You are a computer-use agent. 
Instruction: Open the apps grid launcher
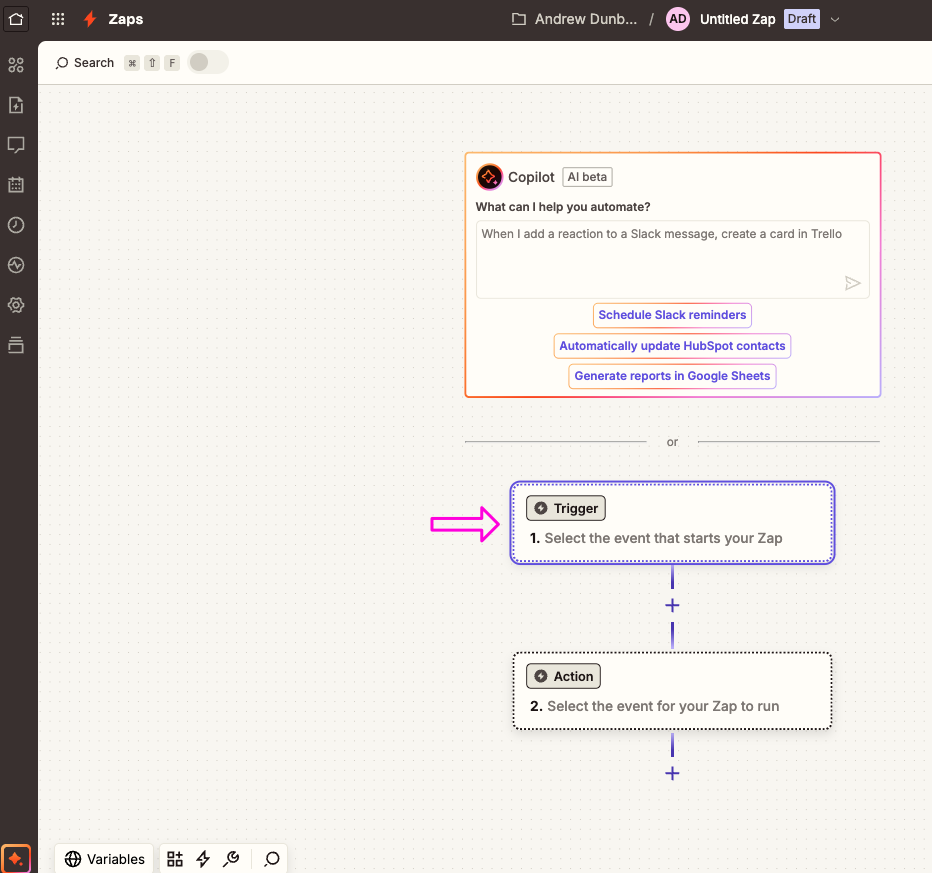58,19
